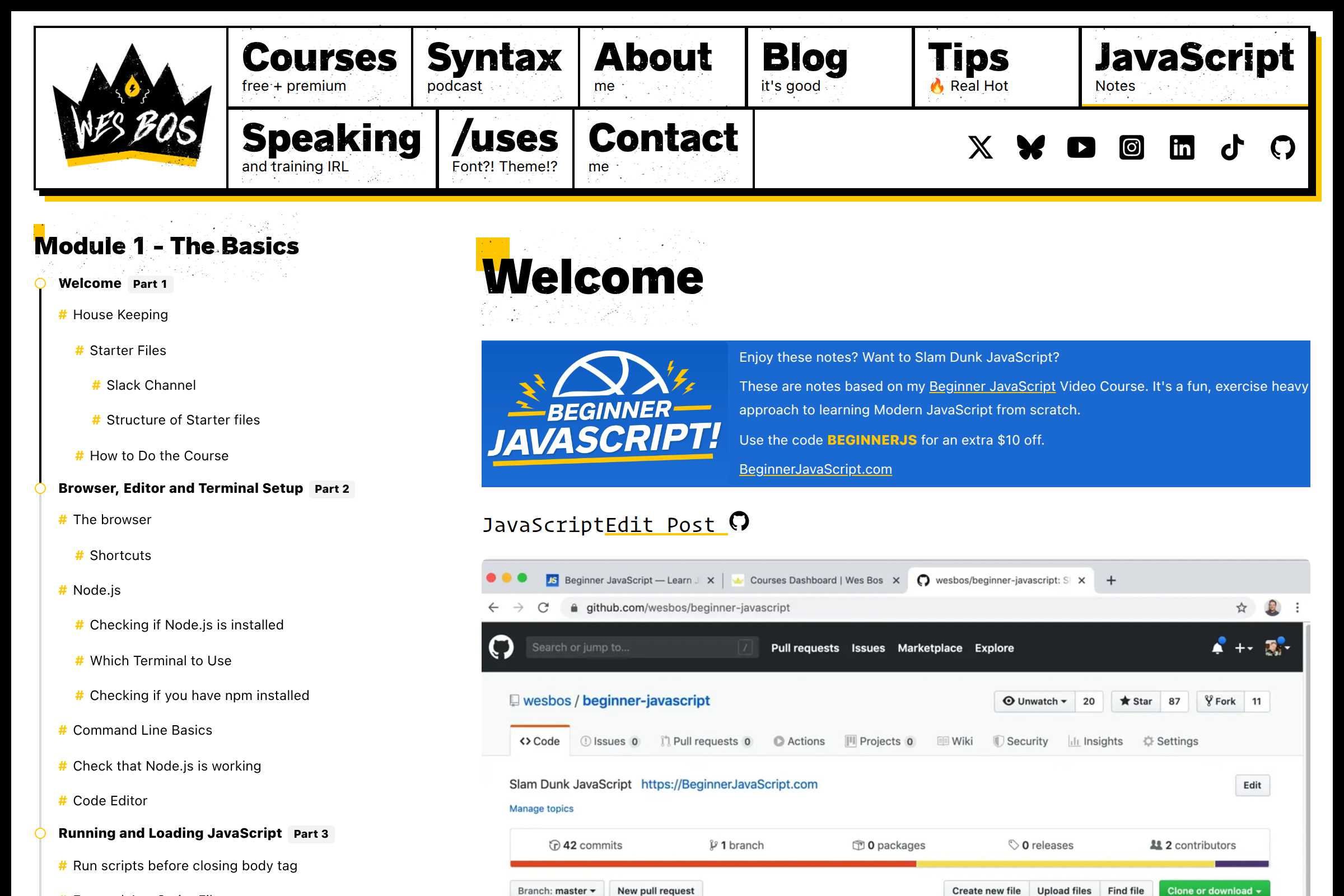Select the JavaScript Notes nav item

coord(1194,67)
